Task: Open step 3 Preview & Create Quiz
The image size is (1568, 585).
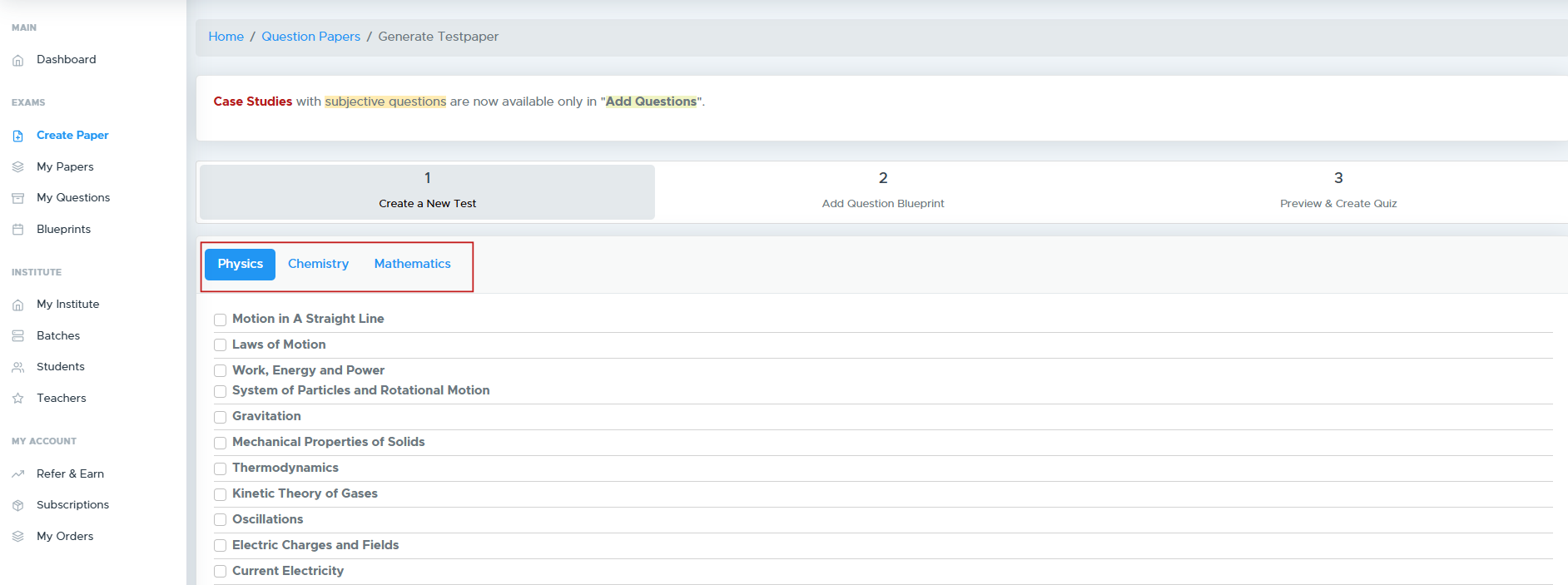Action: [1337, 191]
